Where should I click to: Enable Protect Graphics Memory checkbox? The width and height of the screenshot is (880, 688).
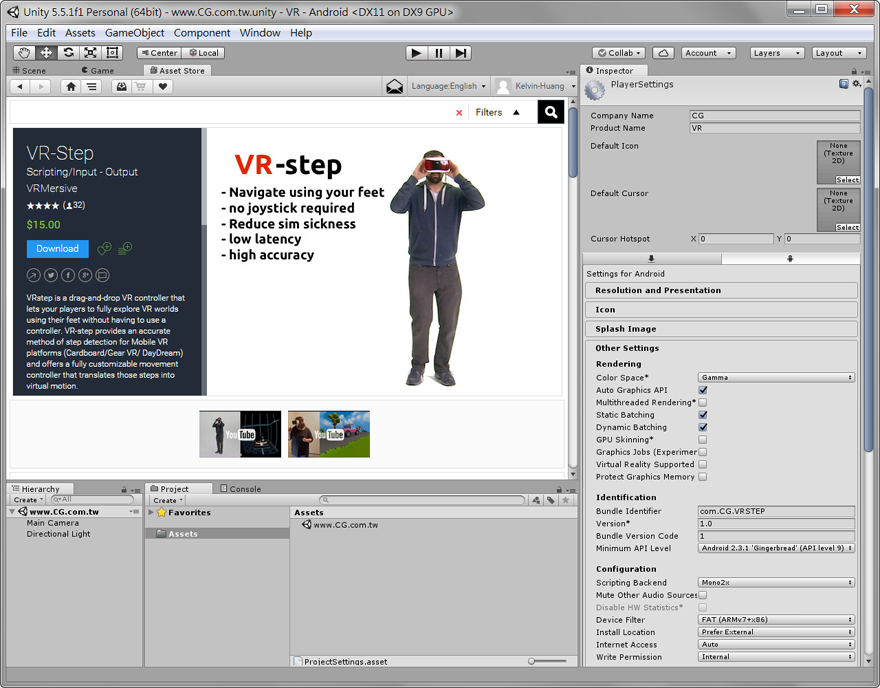pos(703,476)
